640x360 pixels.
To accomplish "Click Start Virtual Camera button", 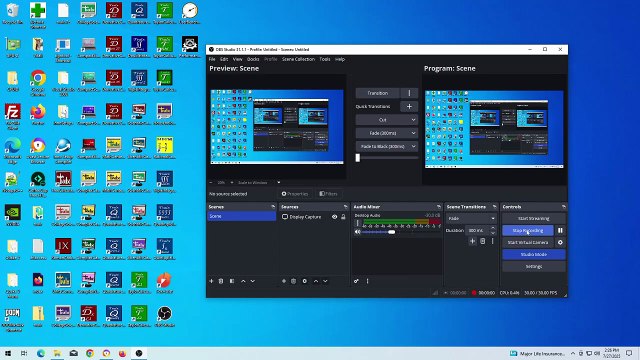I will coord(528,242).
